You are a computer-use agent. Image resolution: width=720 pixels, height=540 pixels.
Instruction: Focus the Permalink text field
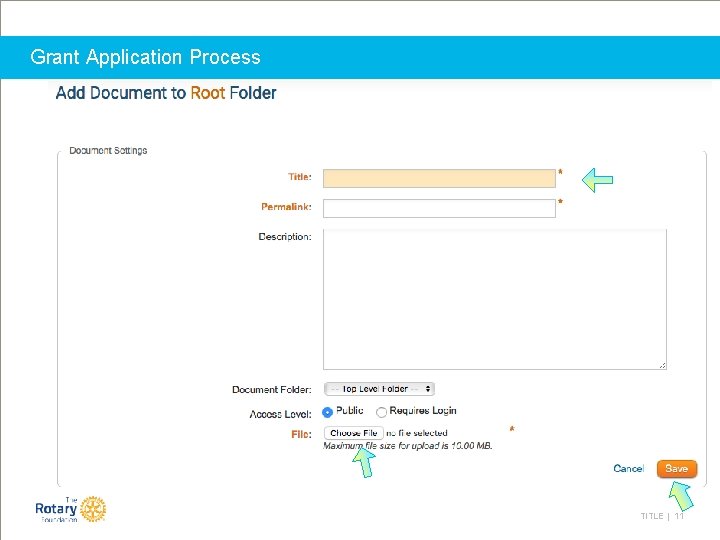tap(439, 208)
